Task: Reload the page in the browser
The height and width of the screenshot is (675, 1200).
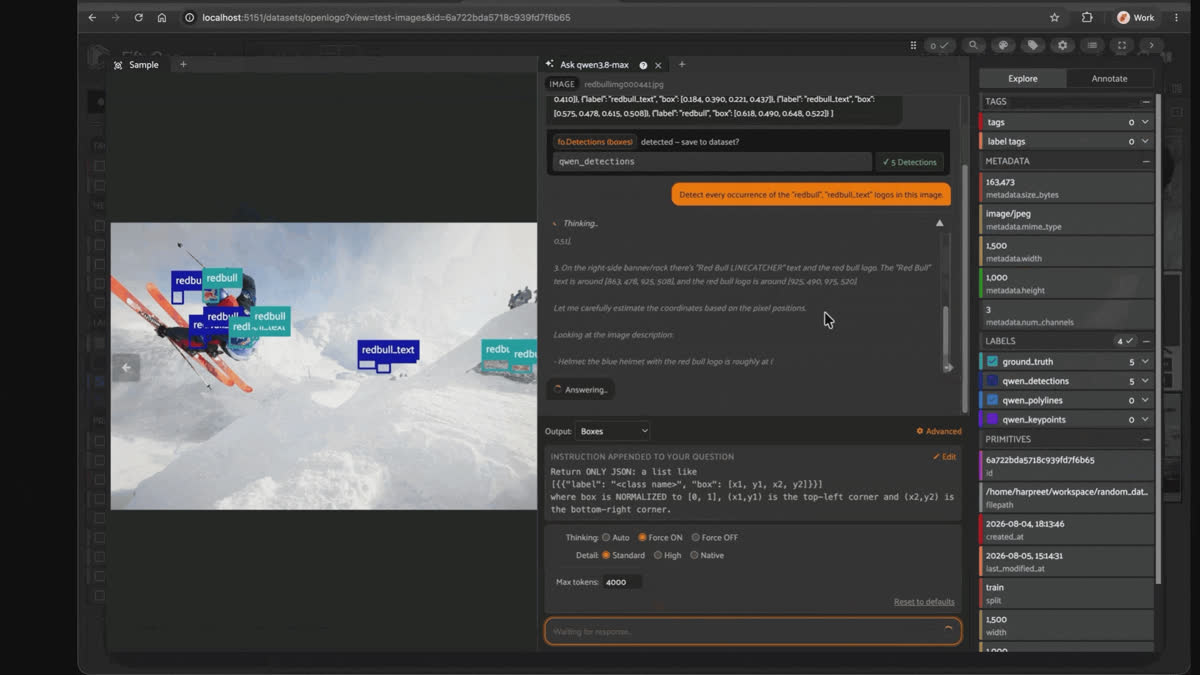Action: point(138,18)
